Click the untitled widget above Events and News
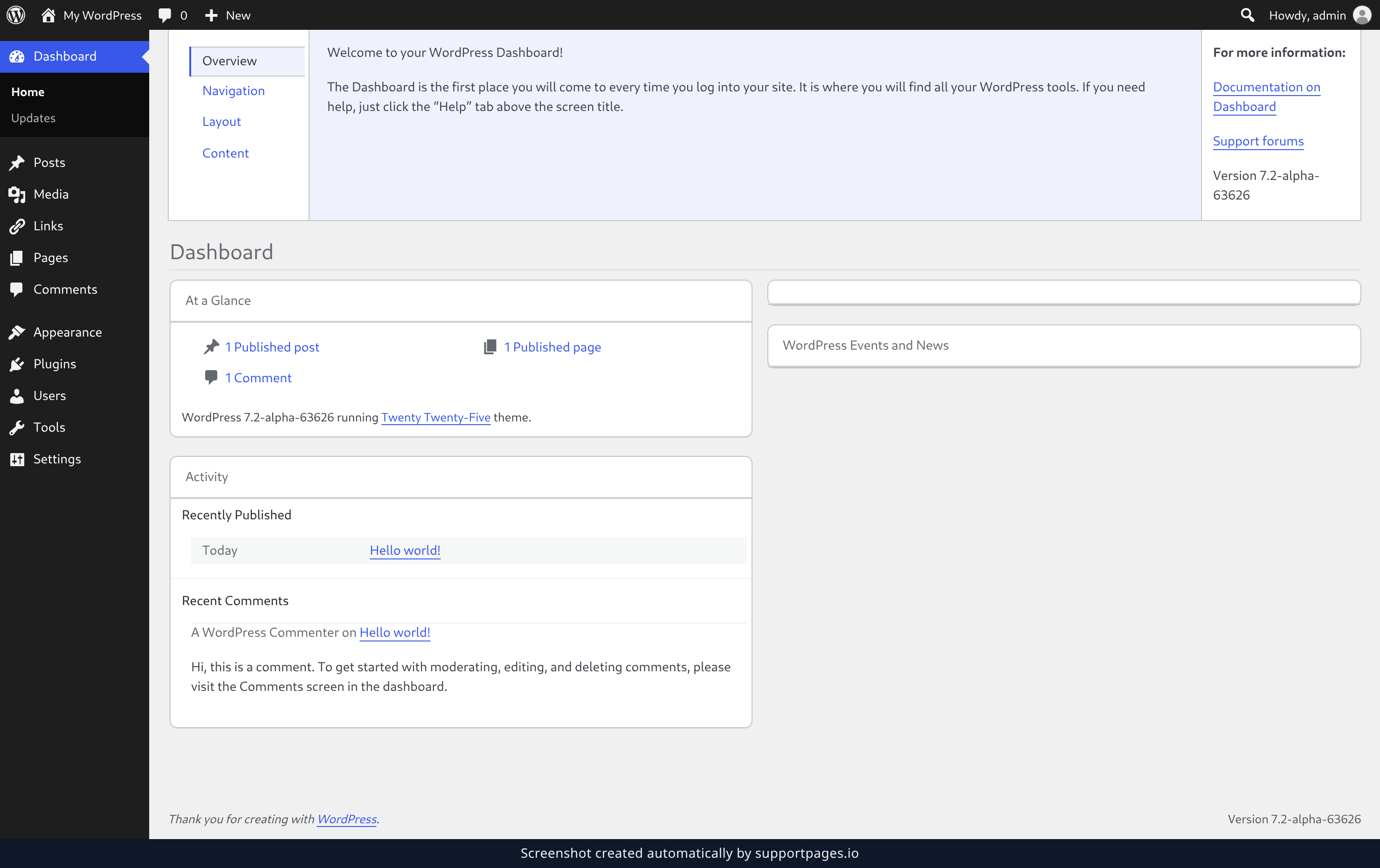The width and height of the screenshot is (1380, 868). tap(1063, 292)
